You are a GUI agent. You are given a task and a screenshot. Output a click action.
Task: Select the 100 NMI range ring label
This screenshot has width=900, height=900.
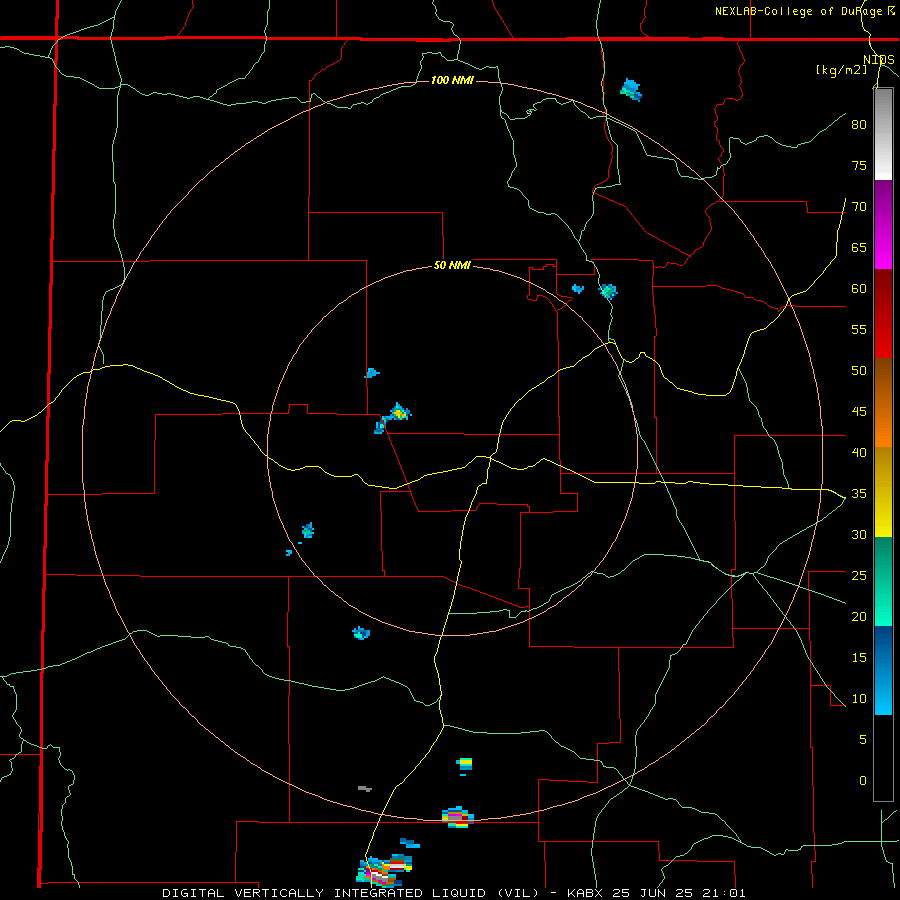[x=452, y=80]
